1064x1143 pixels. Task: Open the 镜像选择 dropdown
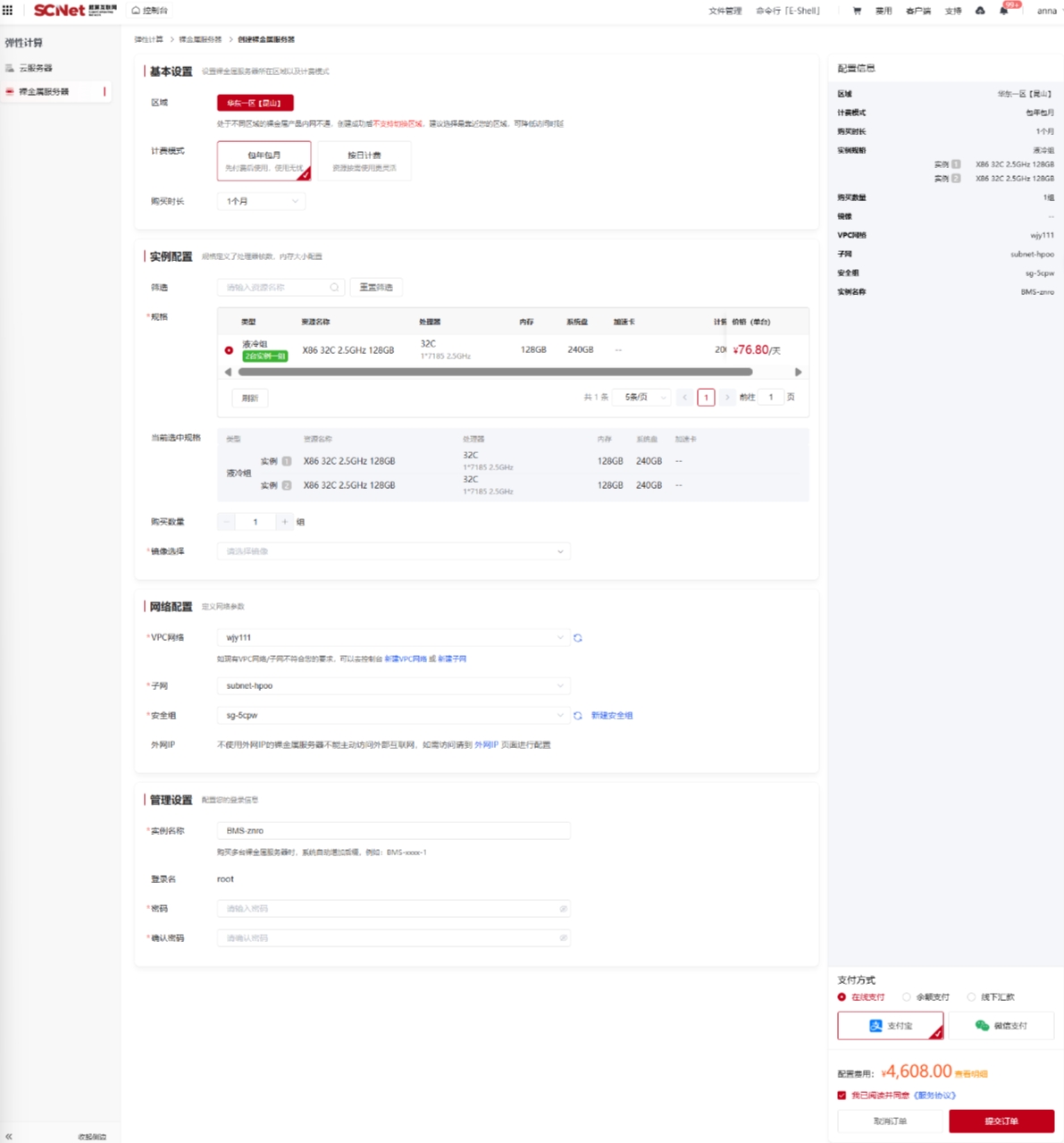click(393, 551)
